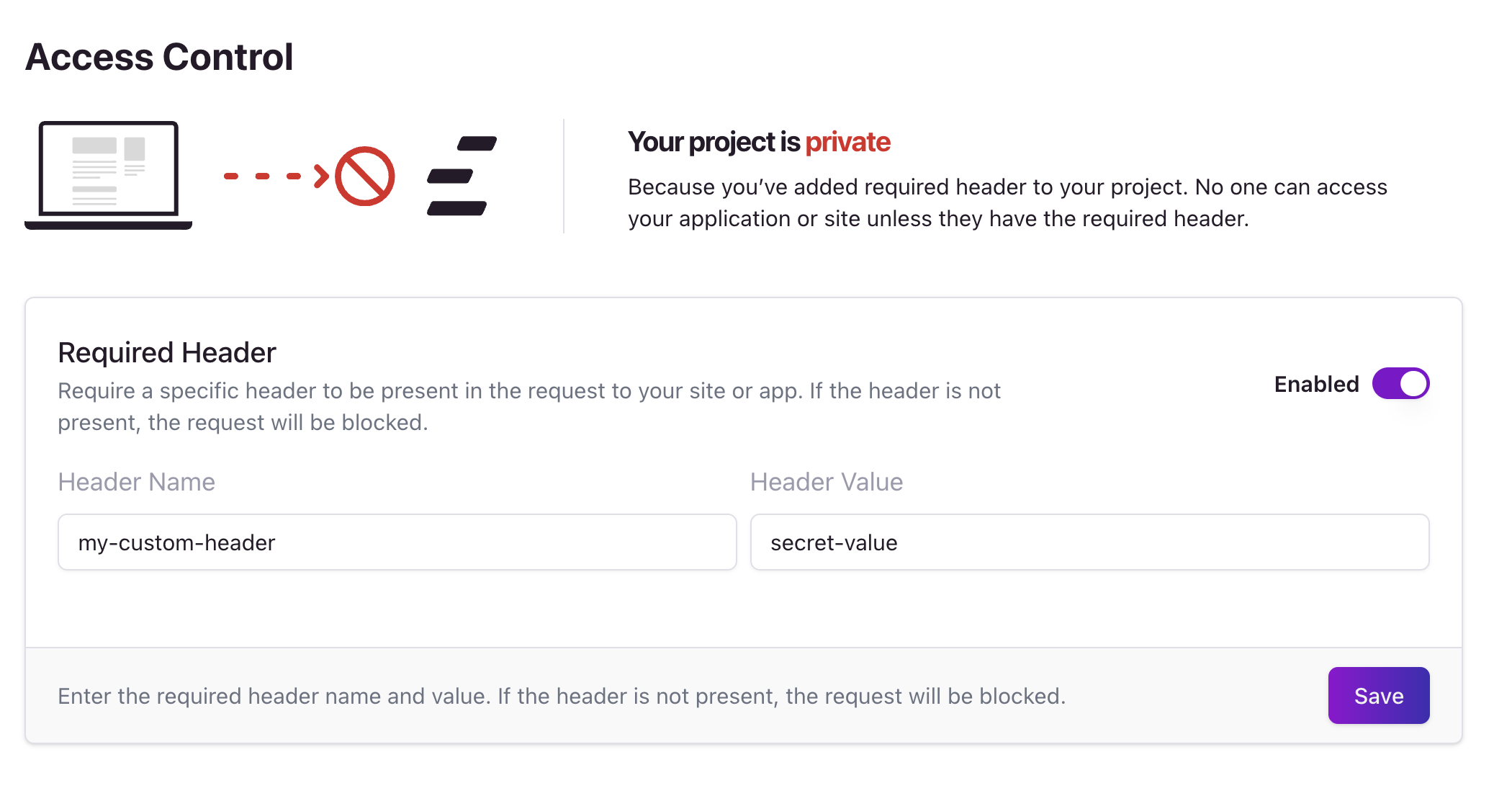Screen dimensions: 1512x801
Task: Click the 'Your project is' heading text
Action: click(714, 143)
